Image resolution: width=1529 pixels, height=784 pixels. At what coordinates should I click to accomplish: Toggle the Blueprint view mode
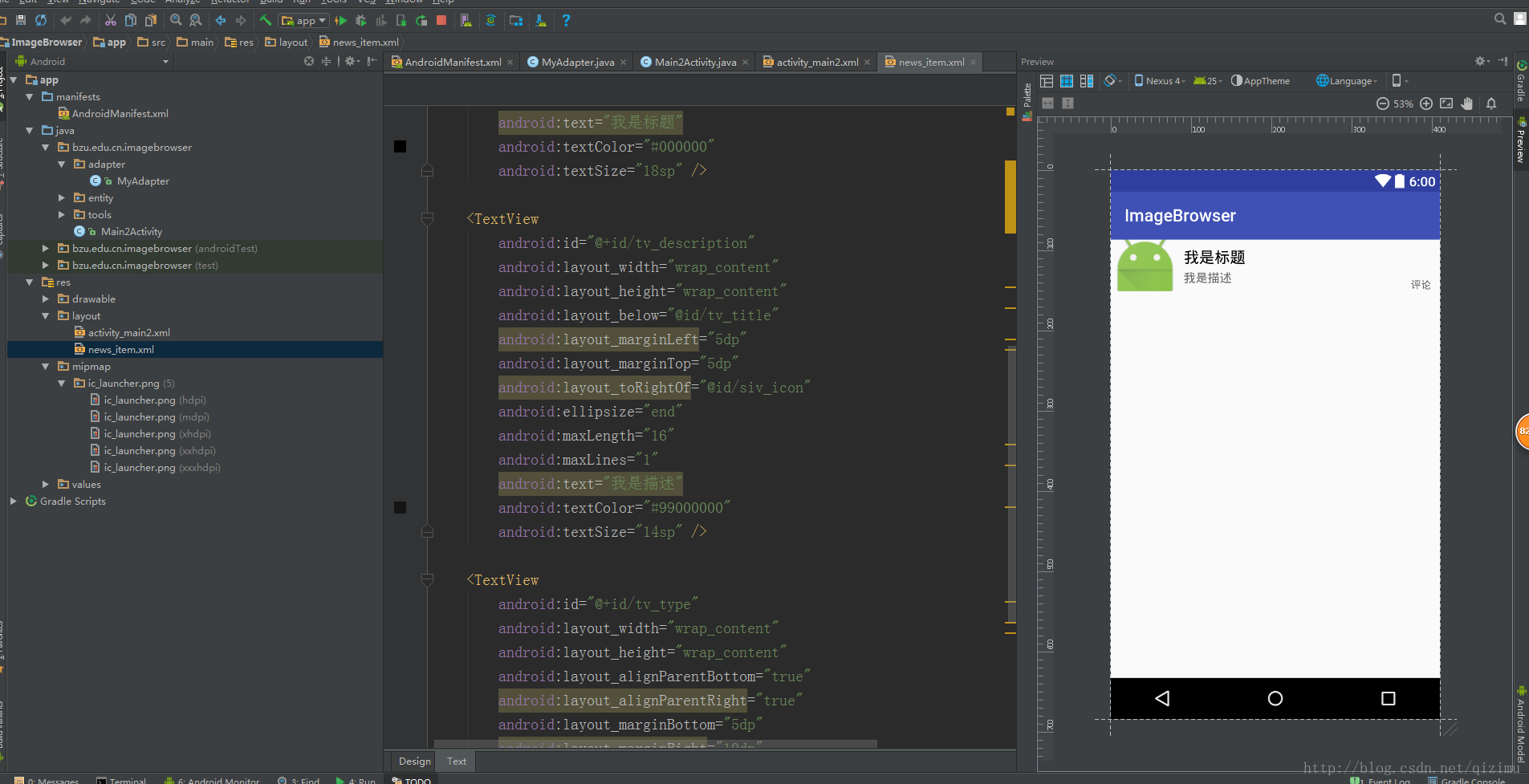coord(1067,81)
